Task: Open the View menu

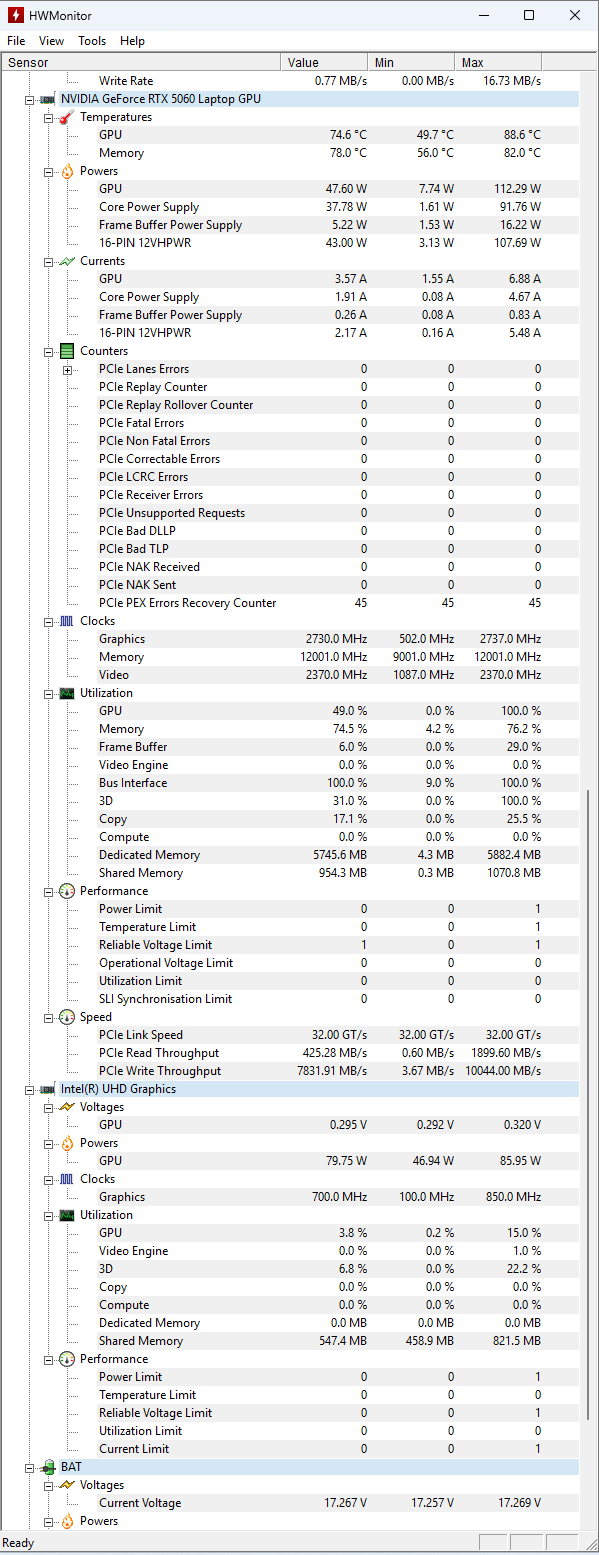Action: coord(51,41)
